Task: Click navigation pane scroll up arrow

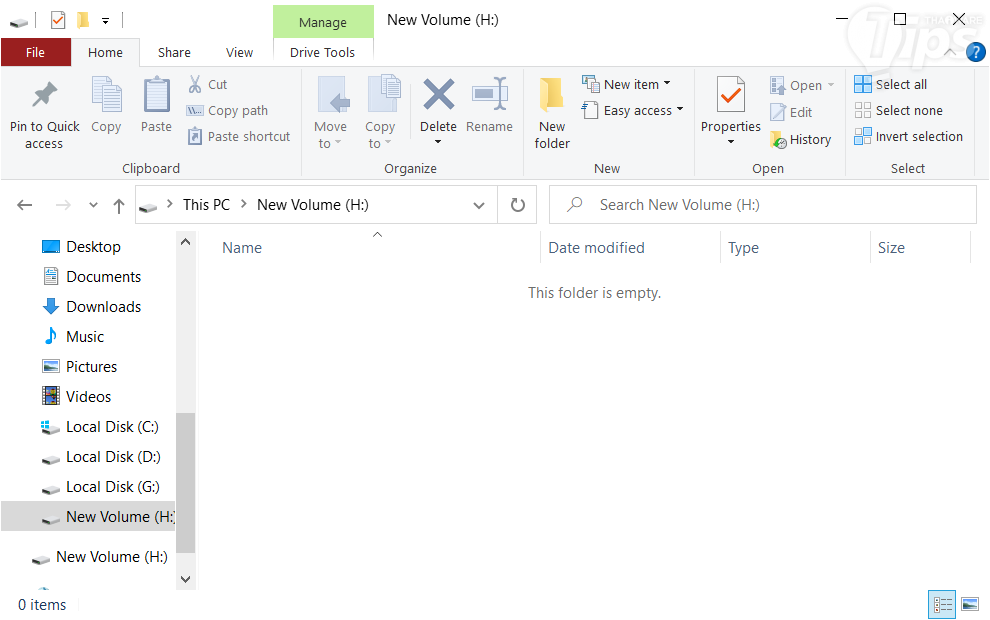Action: 186,242
